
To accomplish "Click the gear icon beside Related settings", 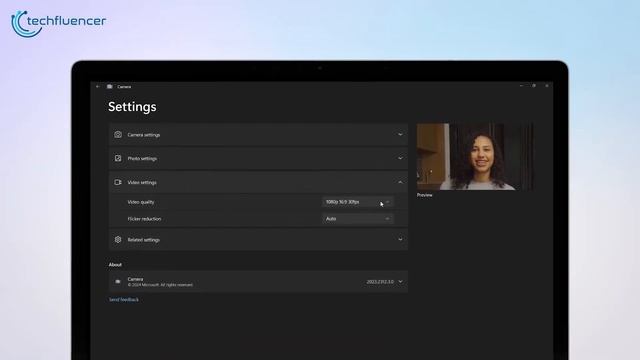I will coord(118,240).
